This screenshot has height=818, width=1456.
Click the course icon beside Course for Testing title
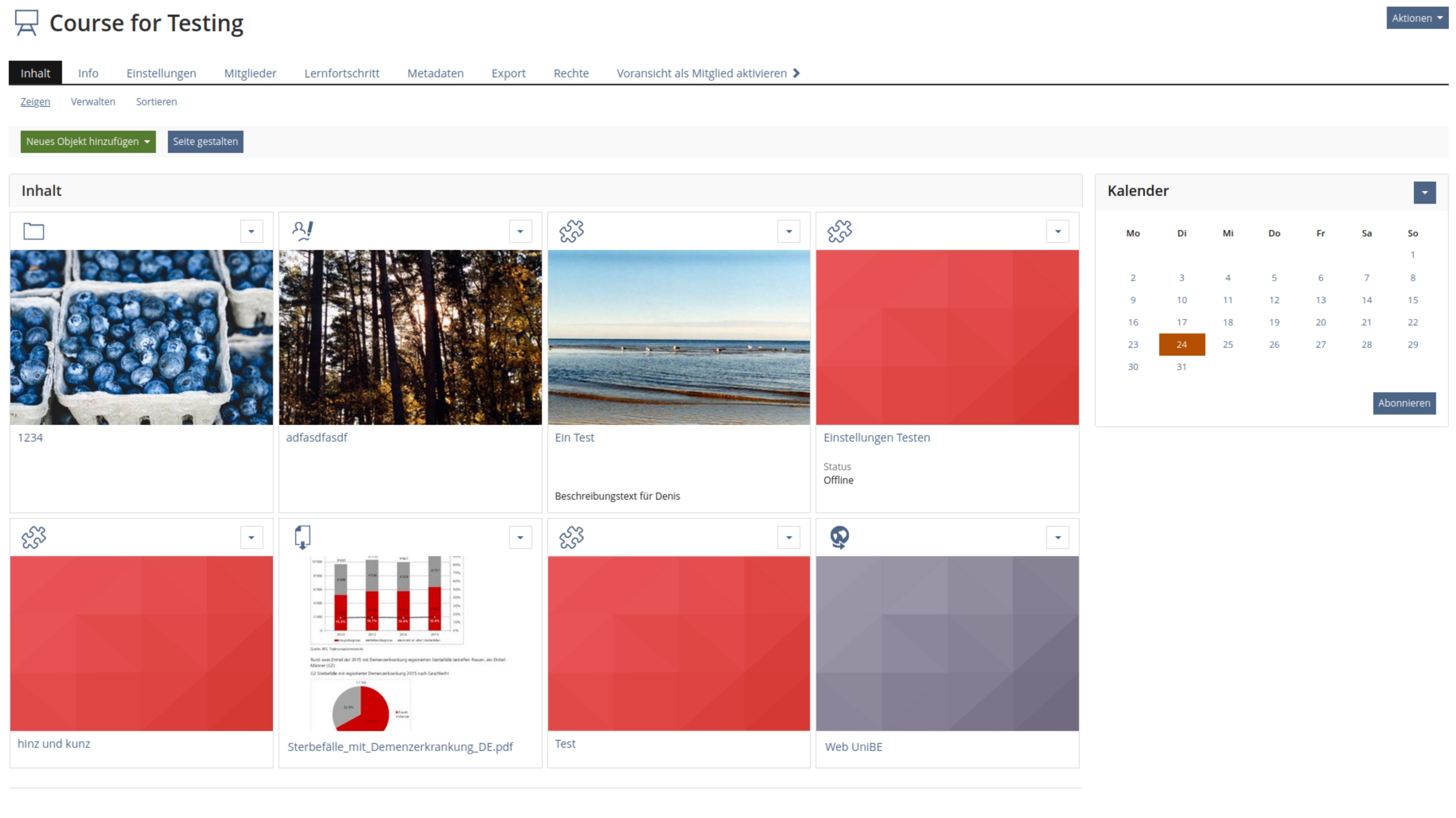click(x=26, y=23)
